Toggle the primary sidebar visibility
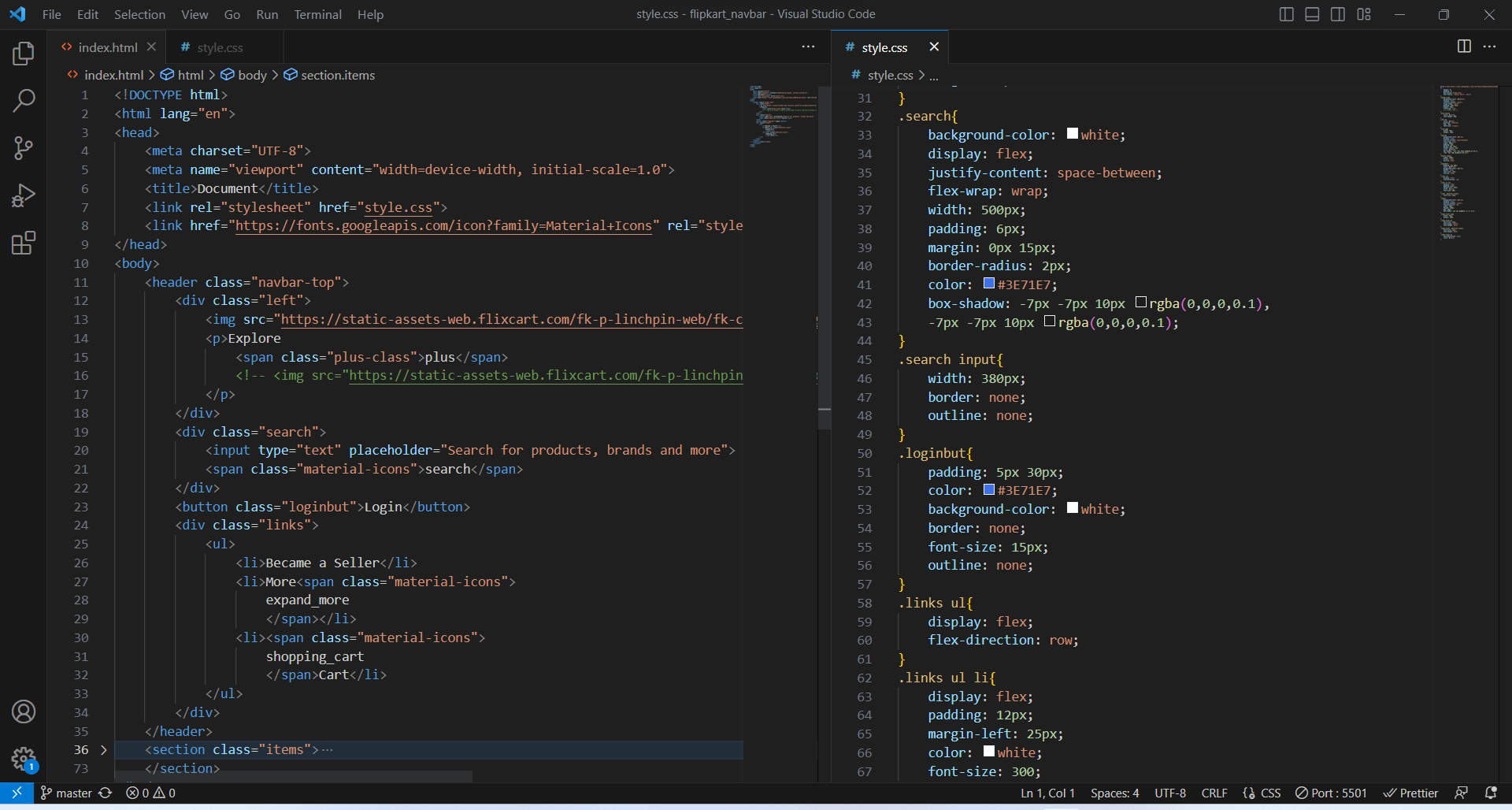Image resolution: width=1512 pixels, height=810 pixels. (1286, 13)
